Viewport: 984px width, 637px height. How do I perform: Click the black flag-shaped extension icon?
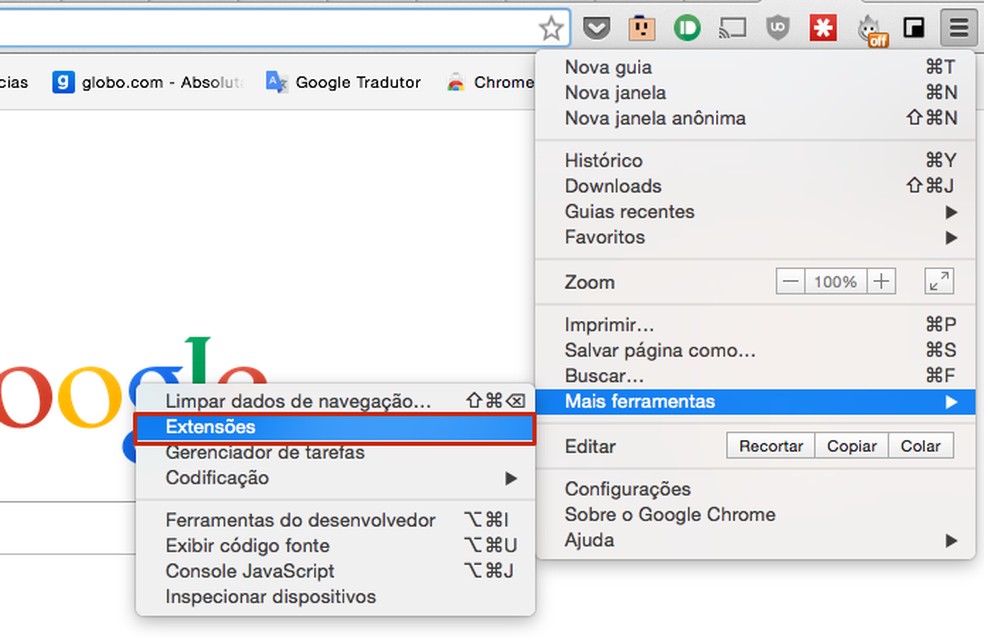pos(913,28)
